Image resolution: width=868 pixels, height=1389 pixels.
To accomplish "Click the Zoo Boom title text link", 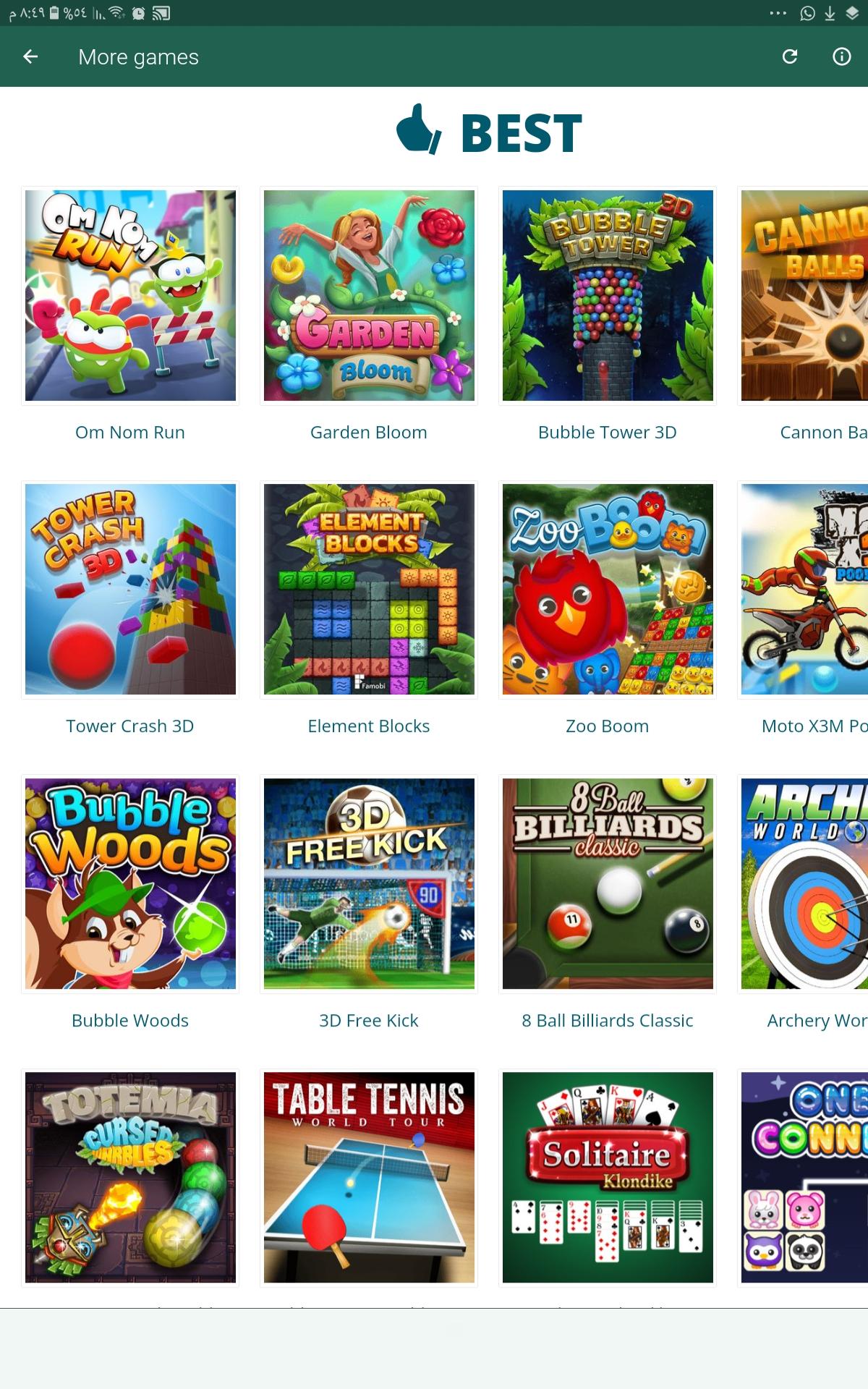I will [x=608, y=726].
